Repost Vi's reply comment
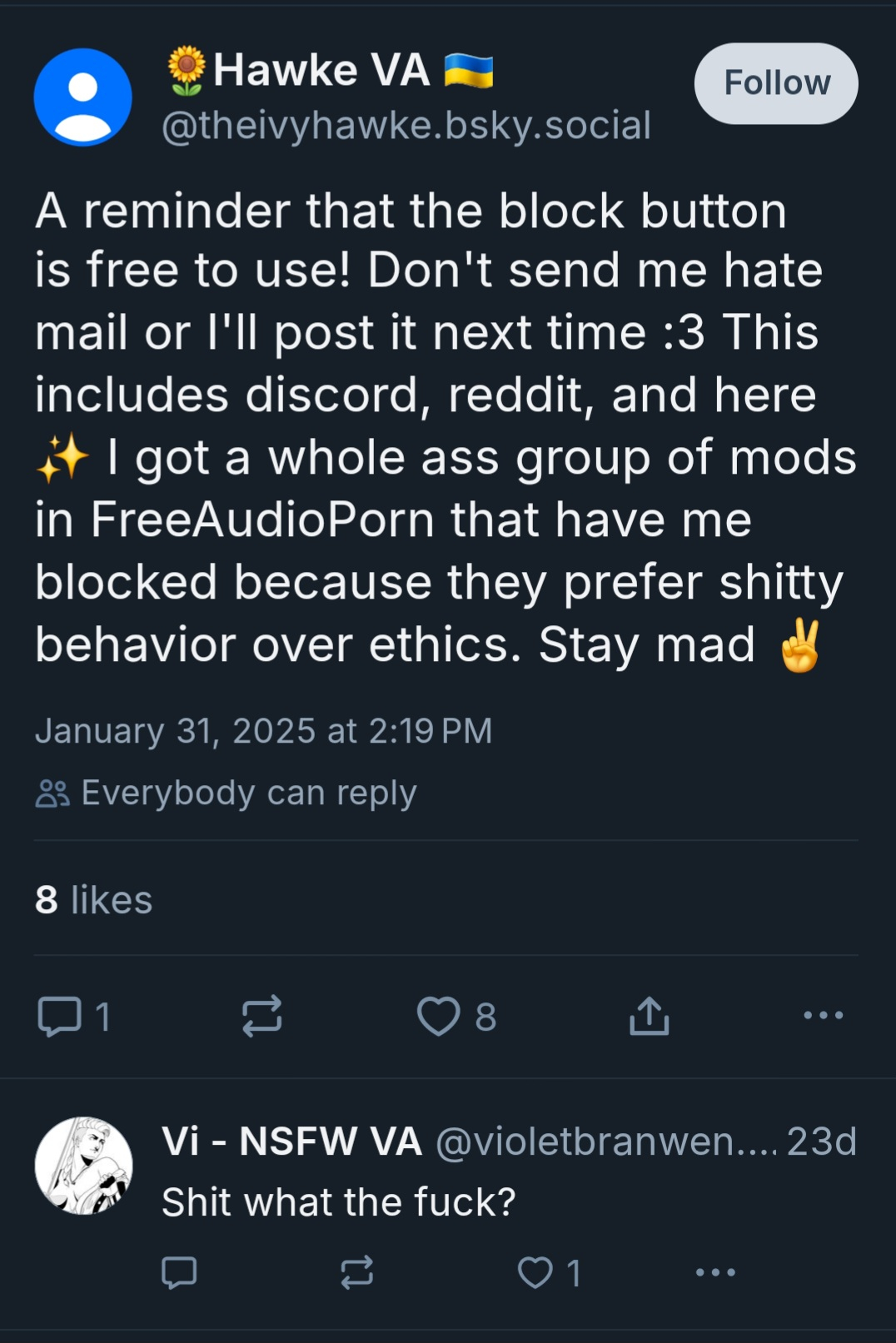 coord(357,1272)
